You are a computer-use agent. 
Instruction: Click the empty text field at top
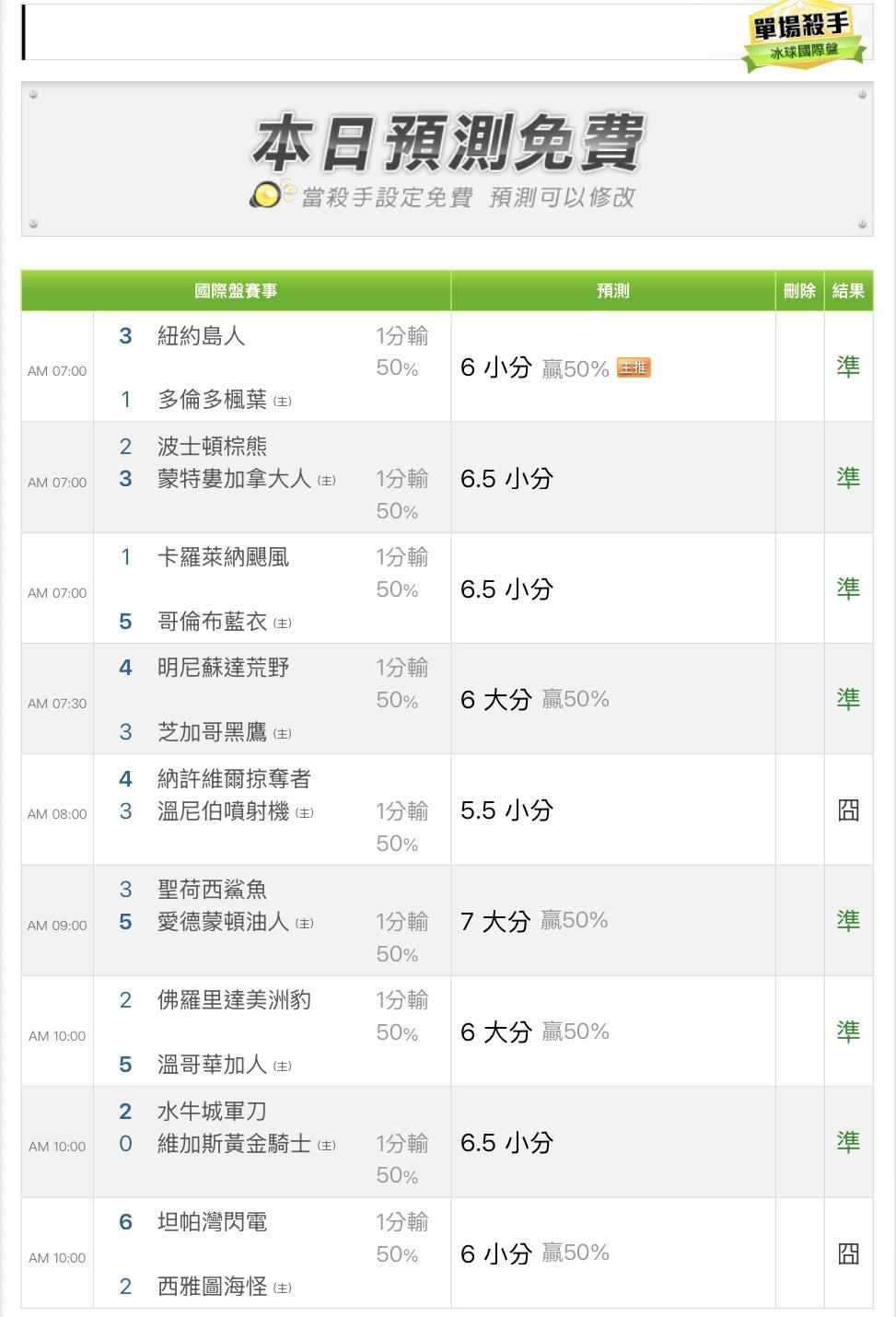click(387, 33)
